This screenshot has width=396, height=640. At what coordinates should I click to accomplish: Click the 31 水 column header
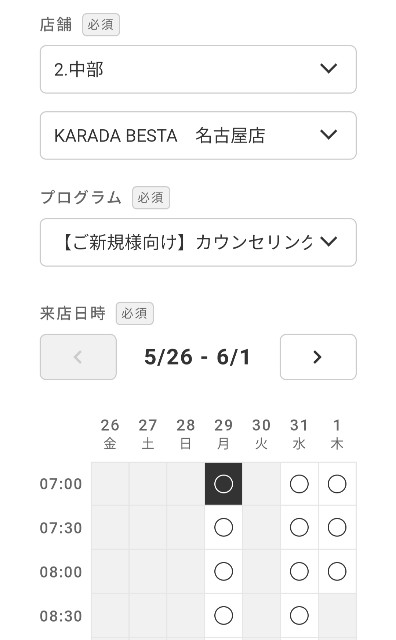tap(299, 434)
